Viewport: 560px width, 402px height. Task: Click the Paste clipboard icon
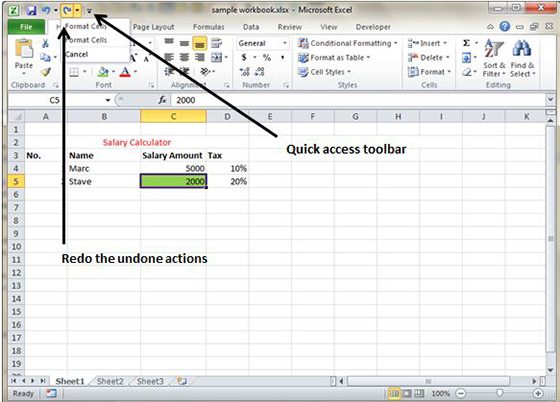[24, 48]
